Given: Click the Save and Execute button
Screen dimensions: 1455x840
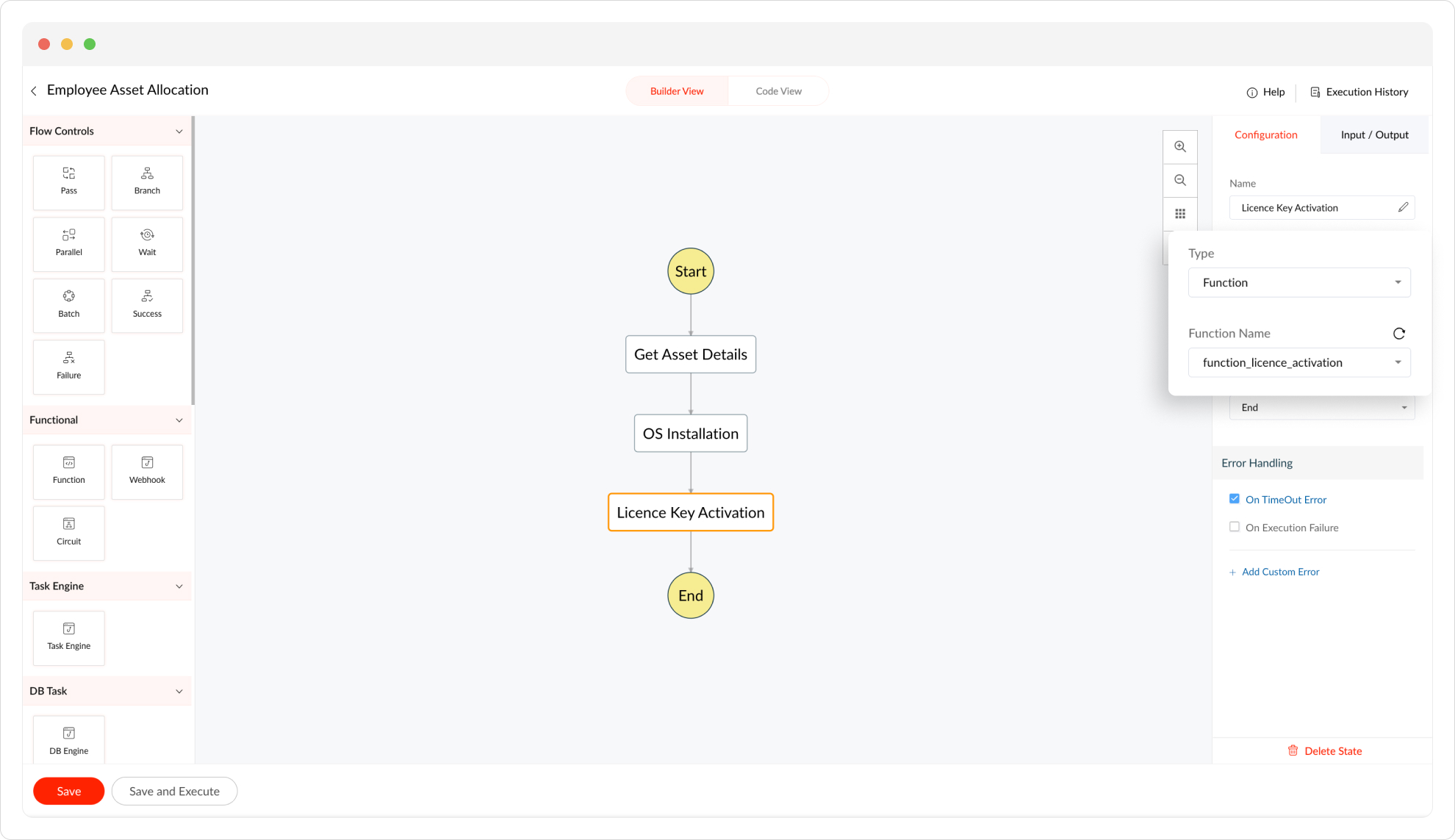Looking at the screenshot, I should click(174, 791).
